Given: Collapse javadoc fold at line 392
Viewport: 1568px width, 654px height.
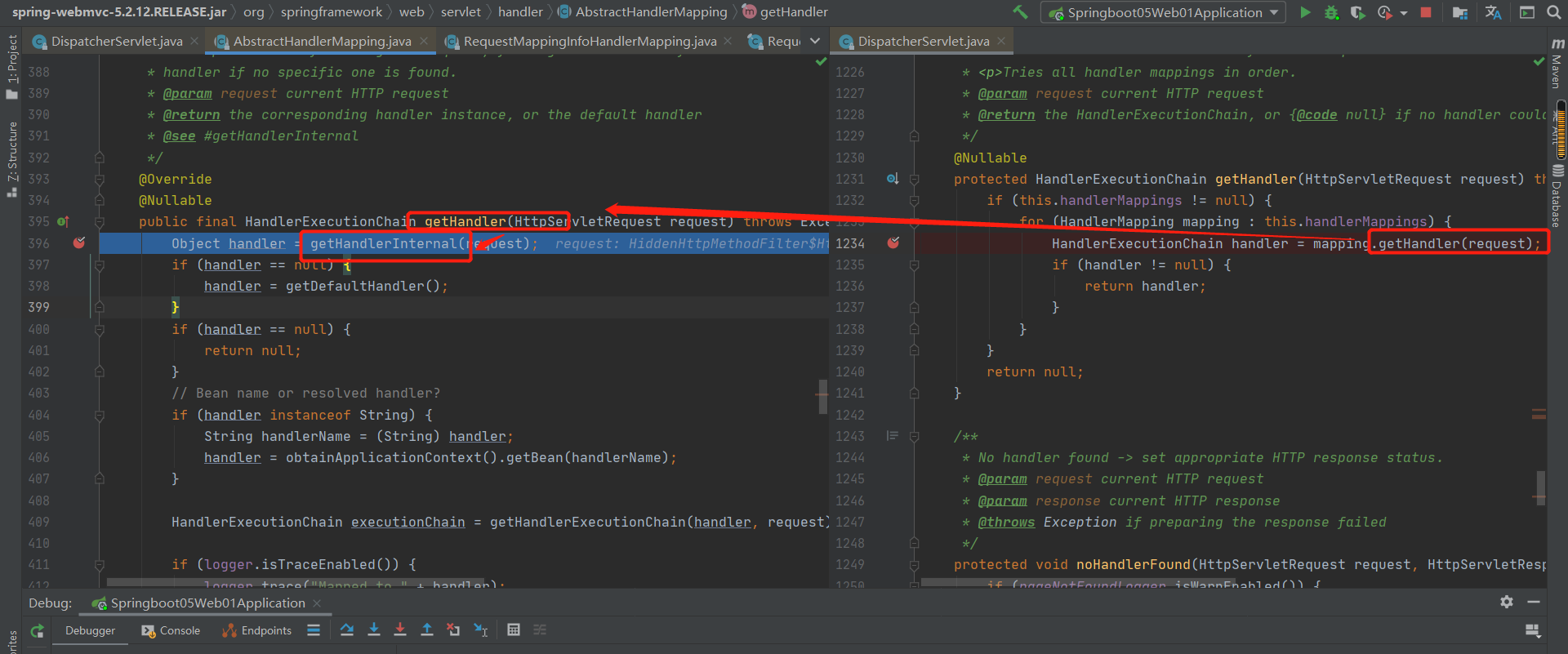Looking at the screenshot, I should coord(99,158).
